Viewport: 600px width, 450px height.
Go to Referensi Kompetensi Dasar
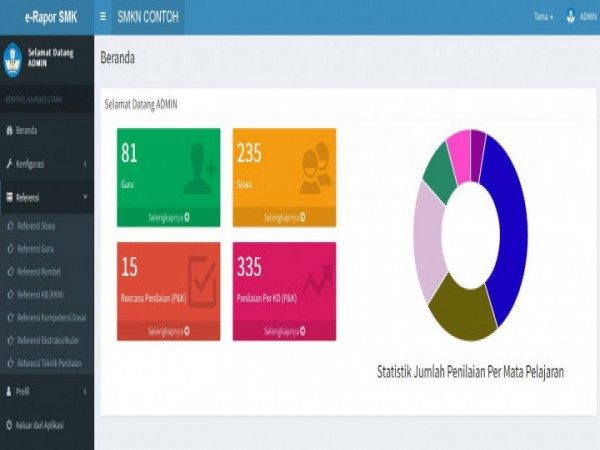(52, 318)
